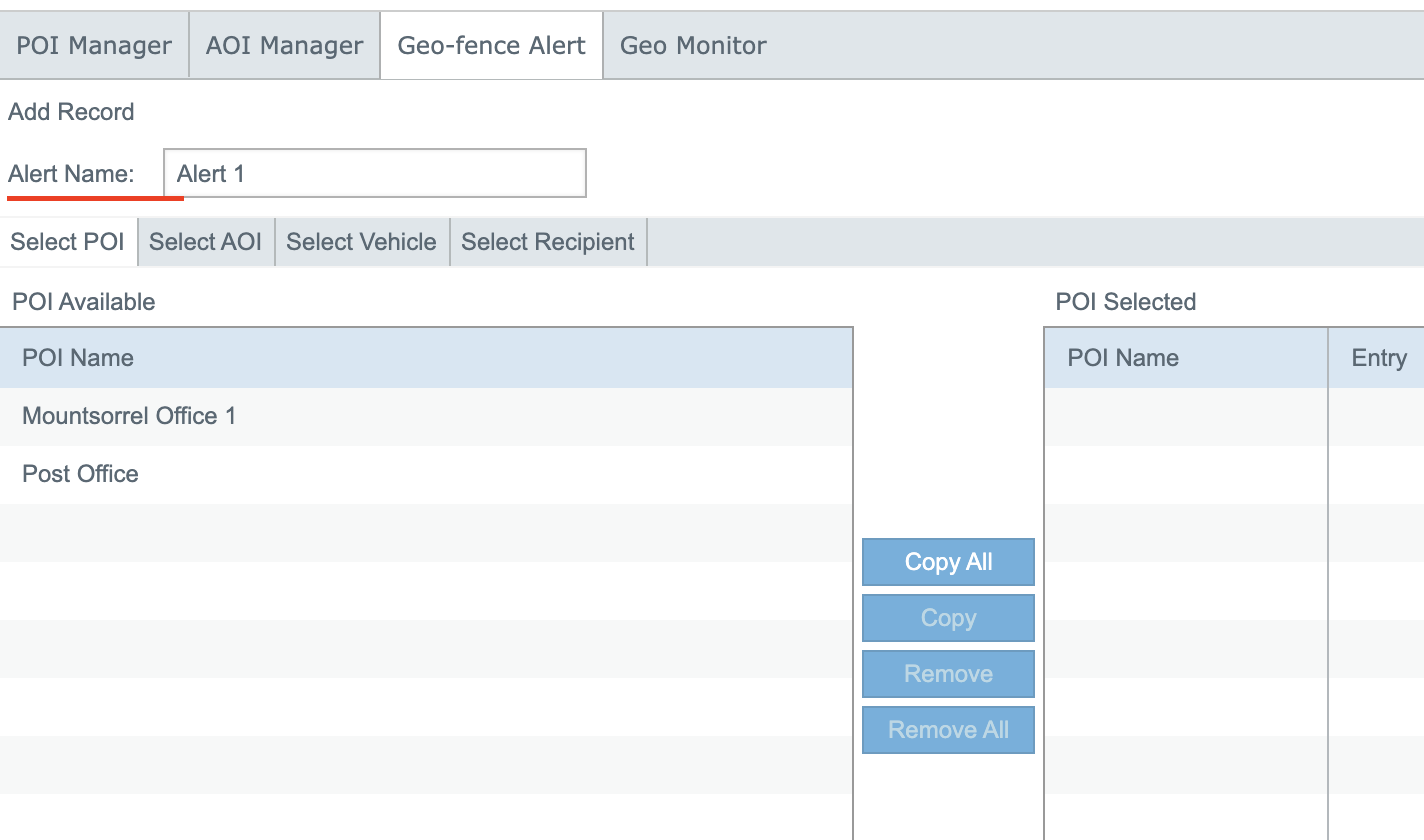Click the Alert Name text field

[375, 174]
